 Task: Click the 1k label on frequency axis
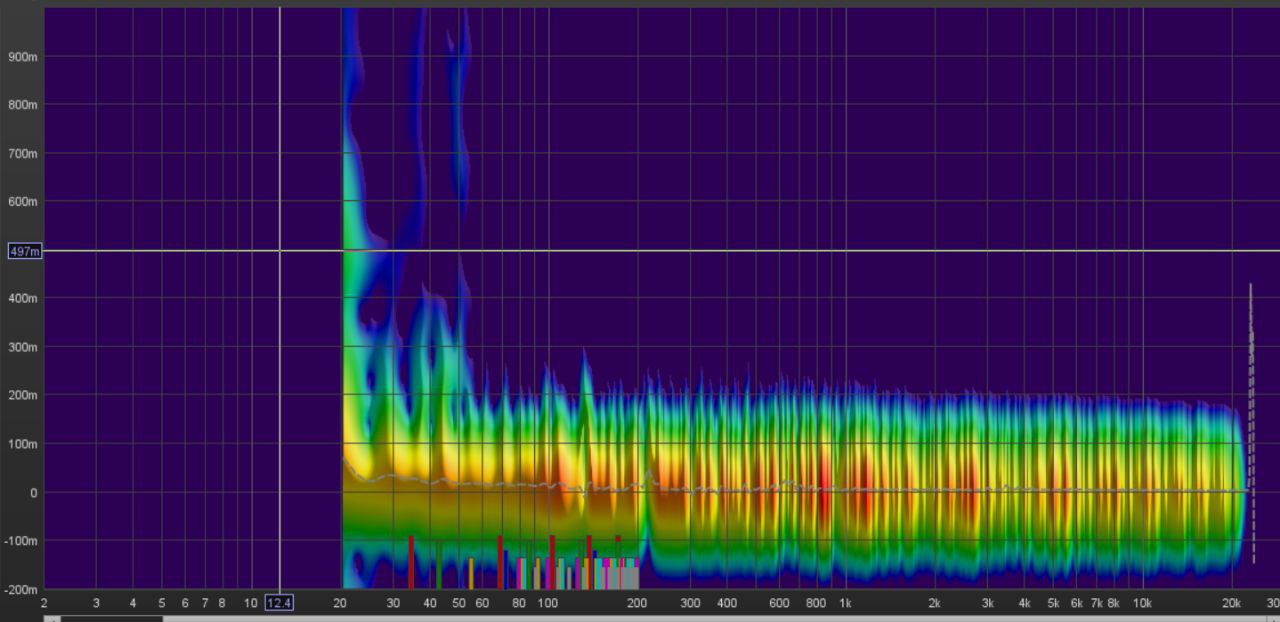coord(845,603)
